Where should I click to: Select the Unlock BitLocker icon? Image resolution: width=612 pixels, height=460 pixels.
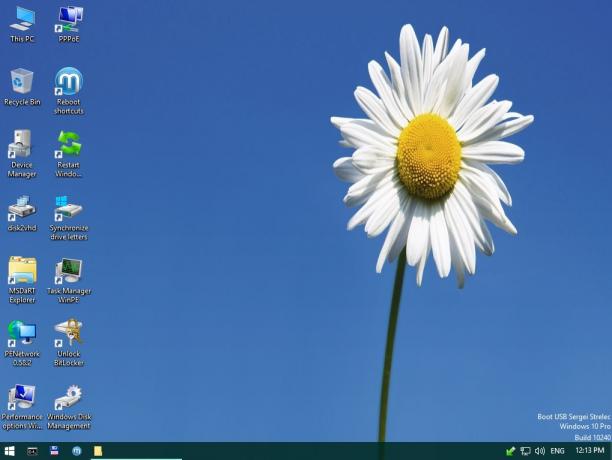pyautogui.click(x=69, y=343)
